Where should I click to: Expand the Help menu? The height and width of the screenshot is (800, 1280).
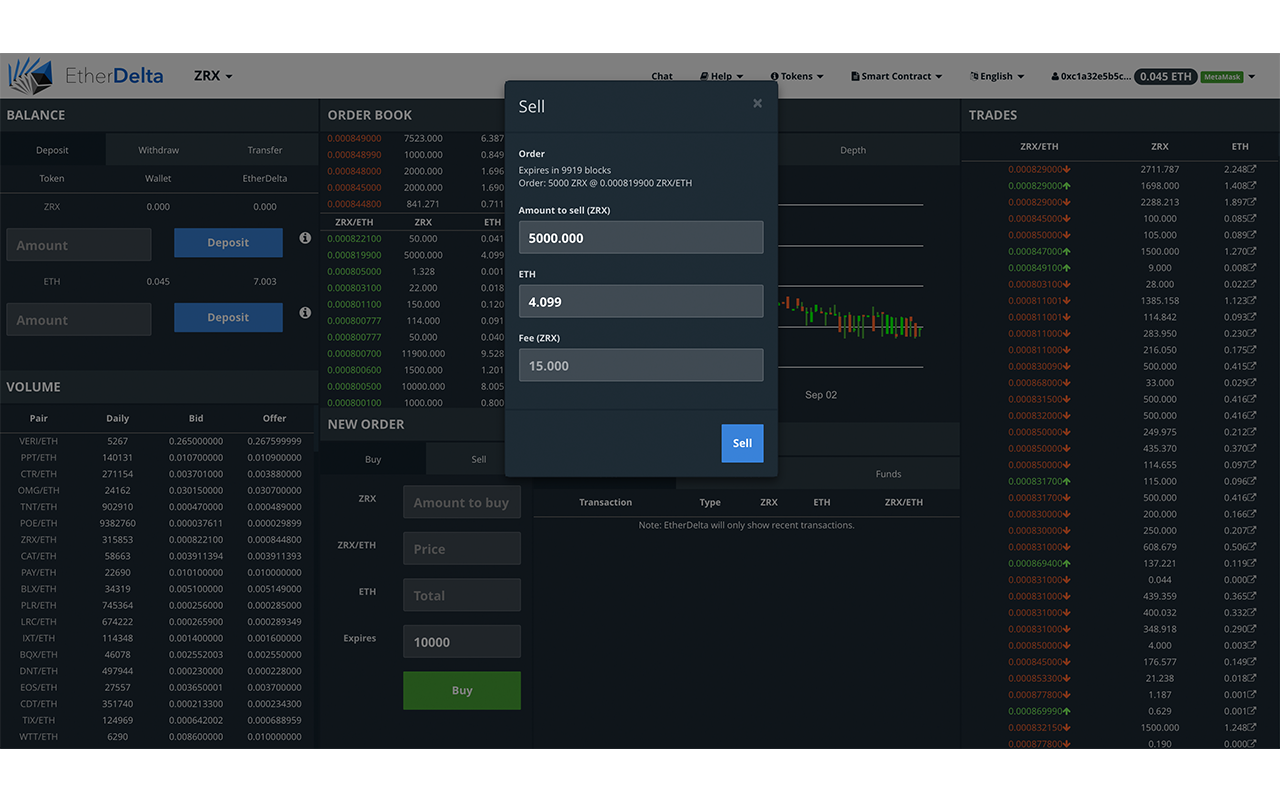(722, 76)
